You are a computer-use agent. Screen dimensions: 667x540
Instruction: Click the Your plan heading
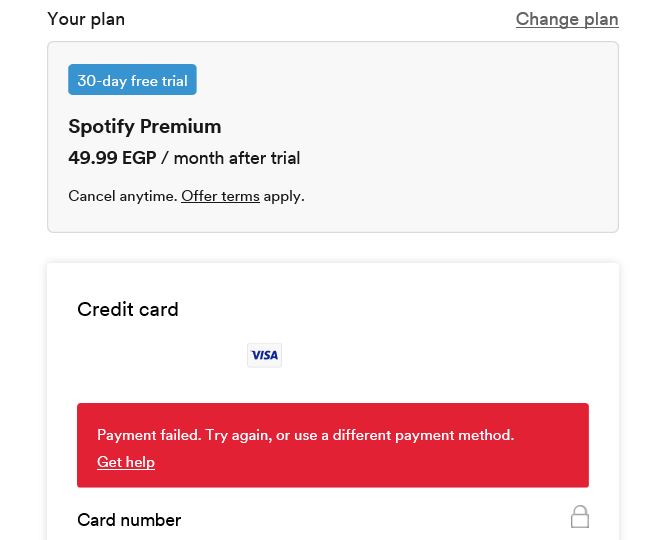click(86, 19)
